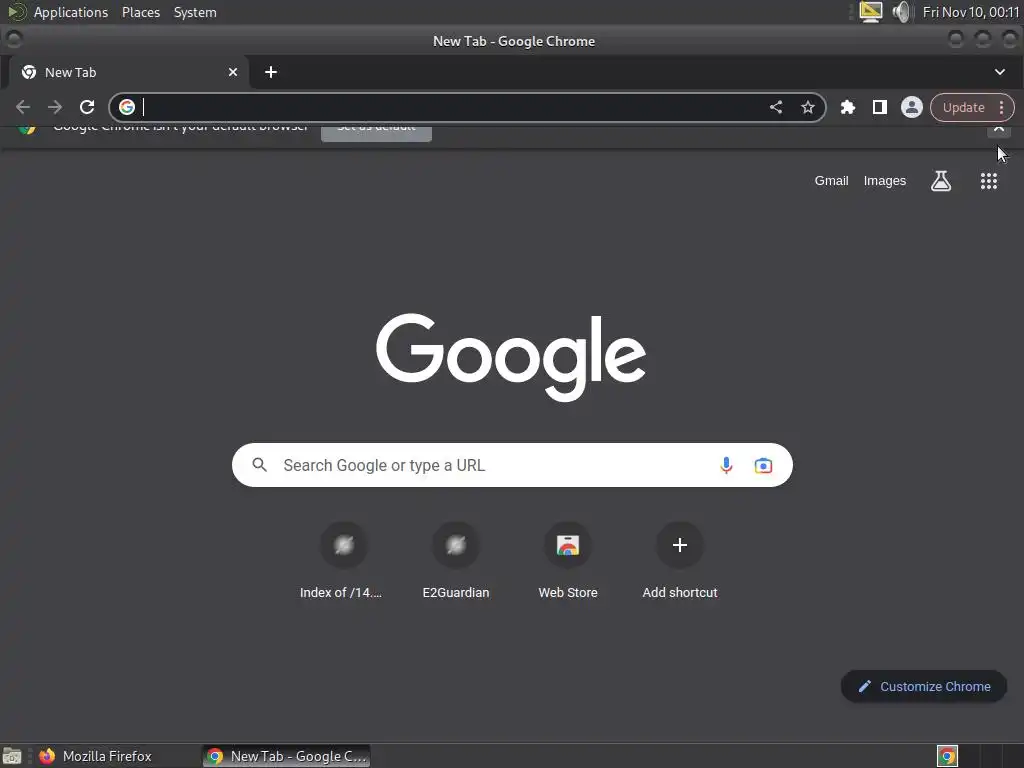Dismiss the default browser infobar
Viewport: 1024px width, 768px height.
coord(999,129)
